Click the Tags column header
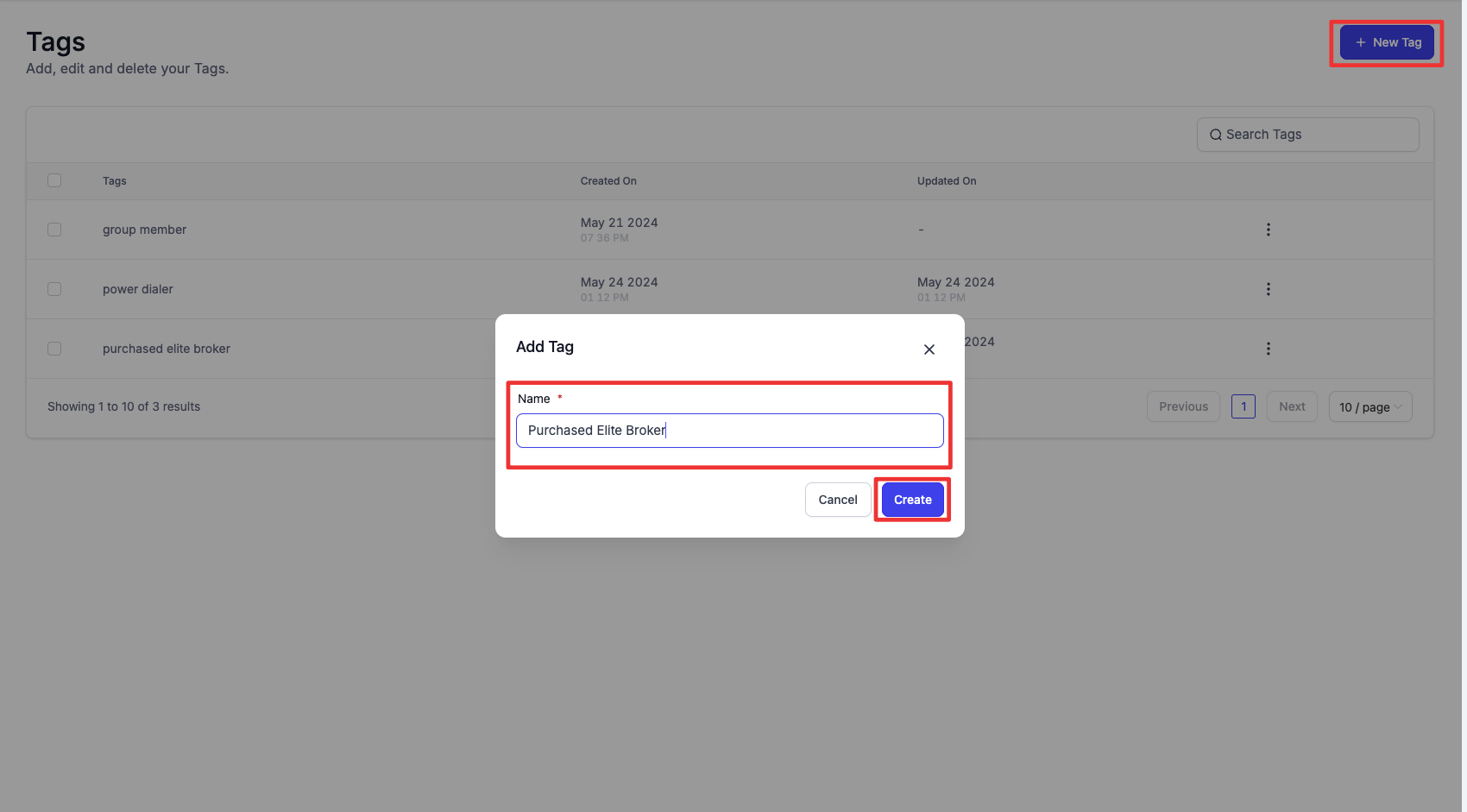Viewport: 1467px width, 812px height. 115,181
